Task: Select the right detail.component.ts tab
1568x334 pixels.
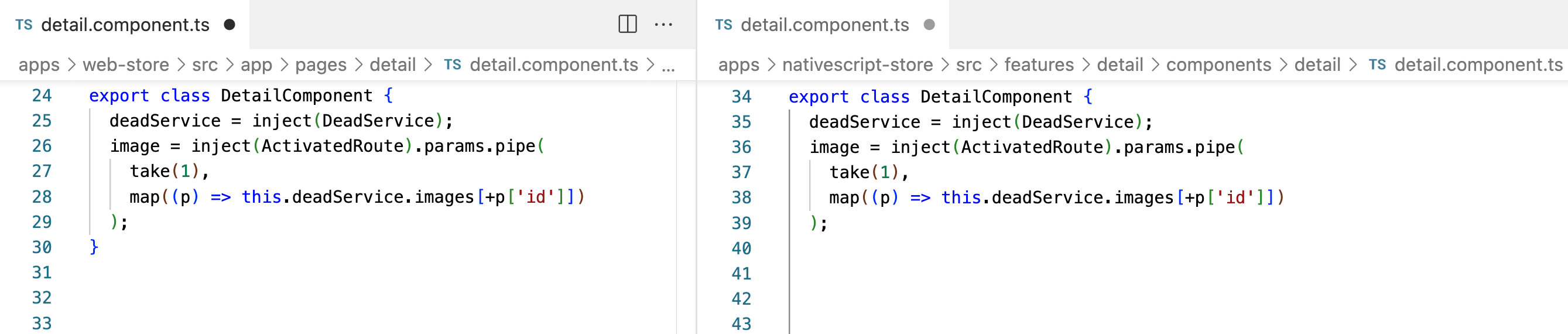Action: point(824,25)
